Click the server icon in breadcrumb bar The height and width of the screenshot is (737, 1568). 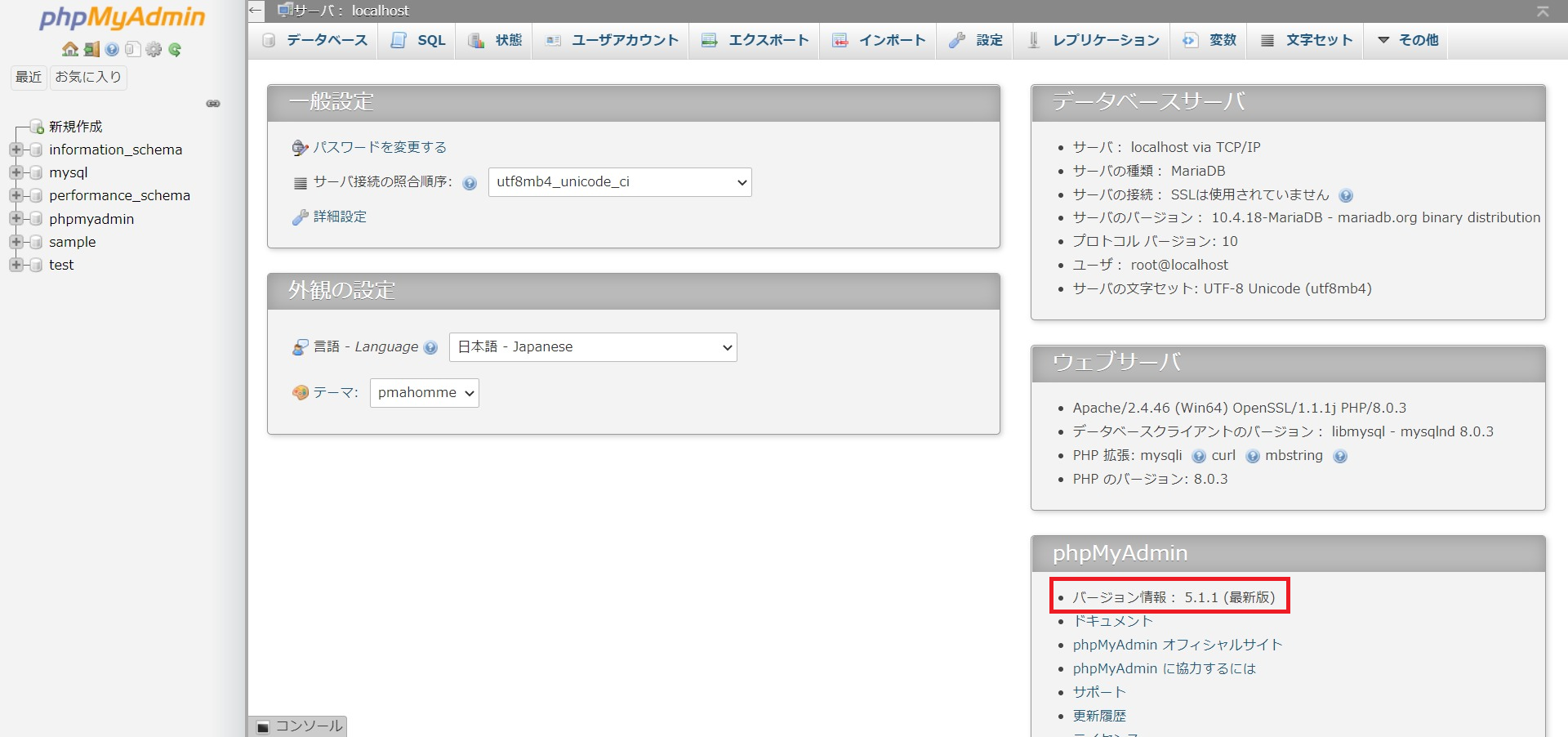285,10
